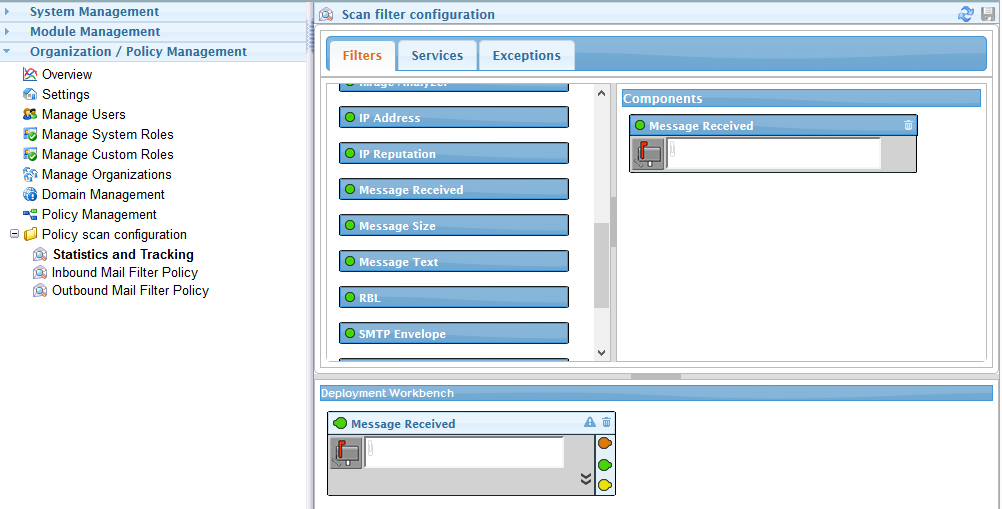Click the Manage Custom Roles icon
The width and height of the screenshot is (1002, 509).
pos(30,154)
